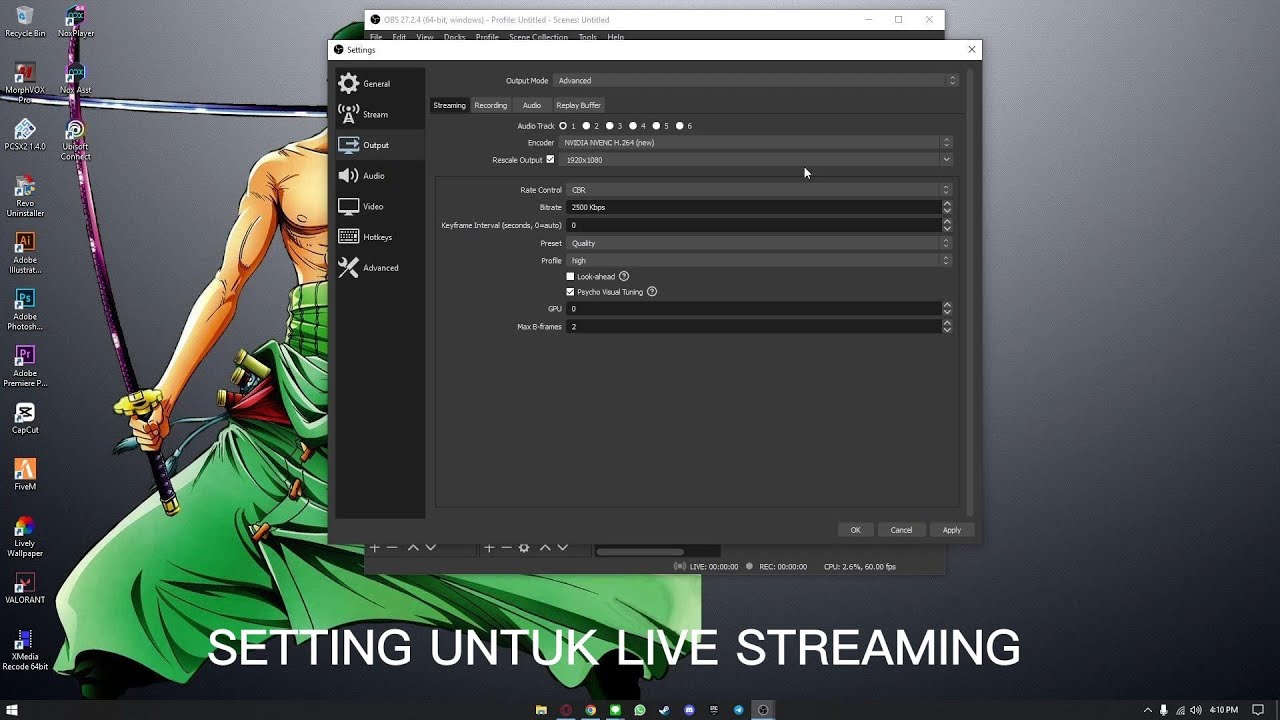The width and height of the screenshot is (1280, 720).
Task: Switch to the Streaming tab
Action: (x=449, y=105)
